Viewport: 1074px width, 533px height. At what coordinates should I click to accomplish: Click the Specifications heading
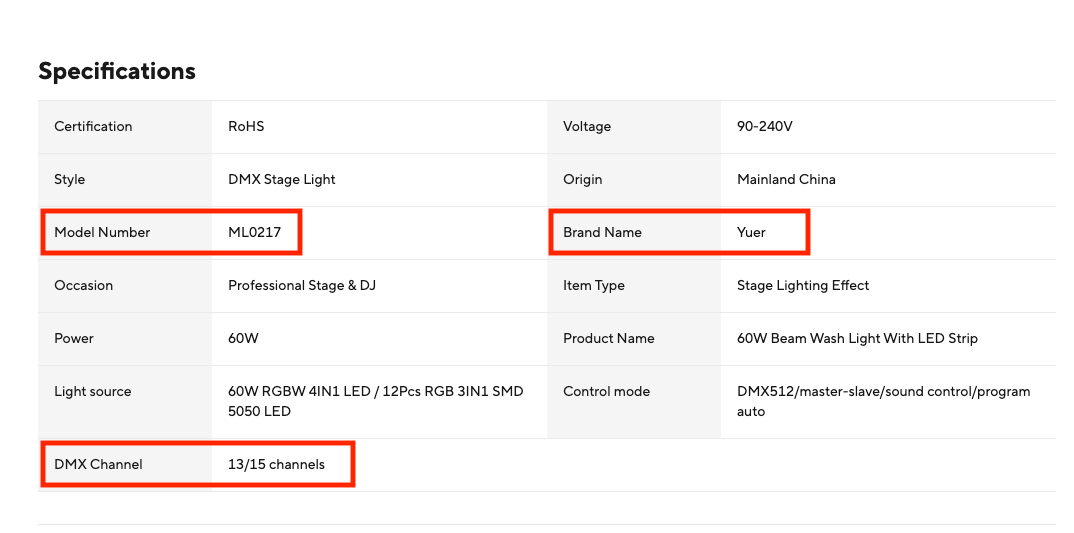tap(117, 71)
